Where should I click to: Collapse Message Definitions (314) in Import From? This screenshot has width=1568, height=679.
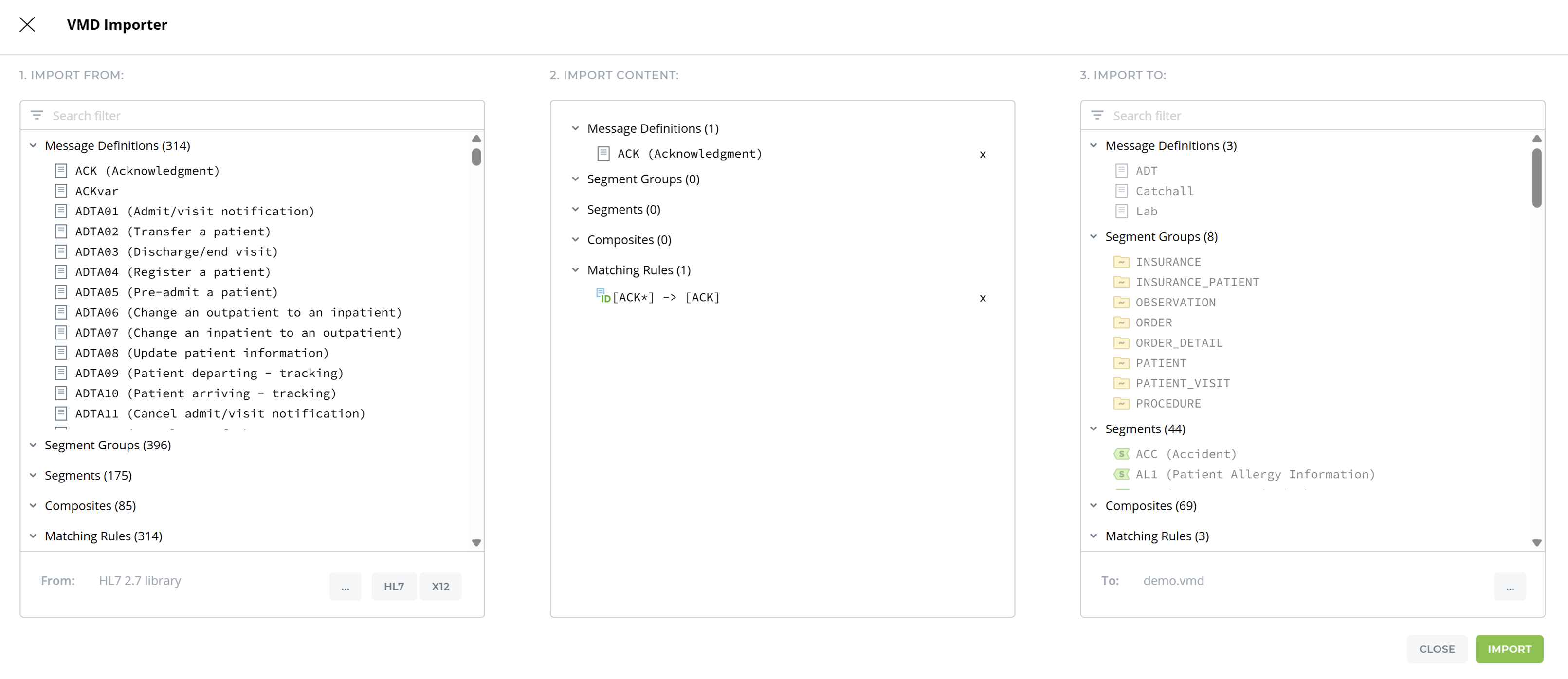point(34,146)
